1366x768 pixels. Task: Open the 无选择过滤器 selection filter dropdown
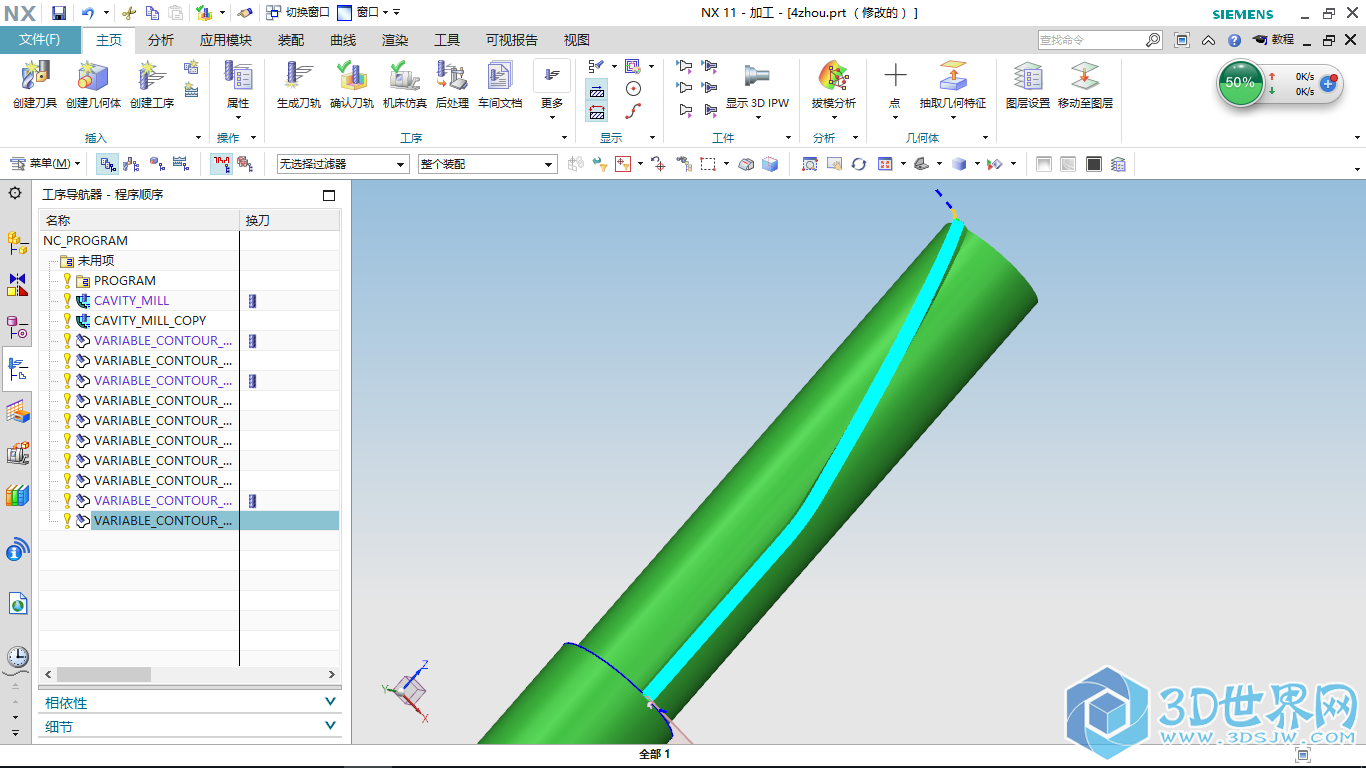[x=343, y=164]
